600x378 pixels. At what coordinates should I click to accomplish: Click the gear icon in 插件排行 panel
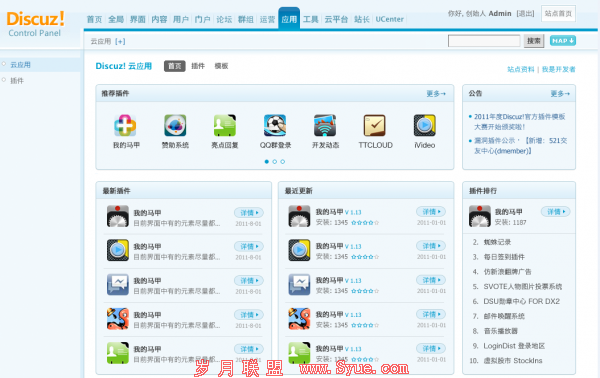(x=480, y=216)
